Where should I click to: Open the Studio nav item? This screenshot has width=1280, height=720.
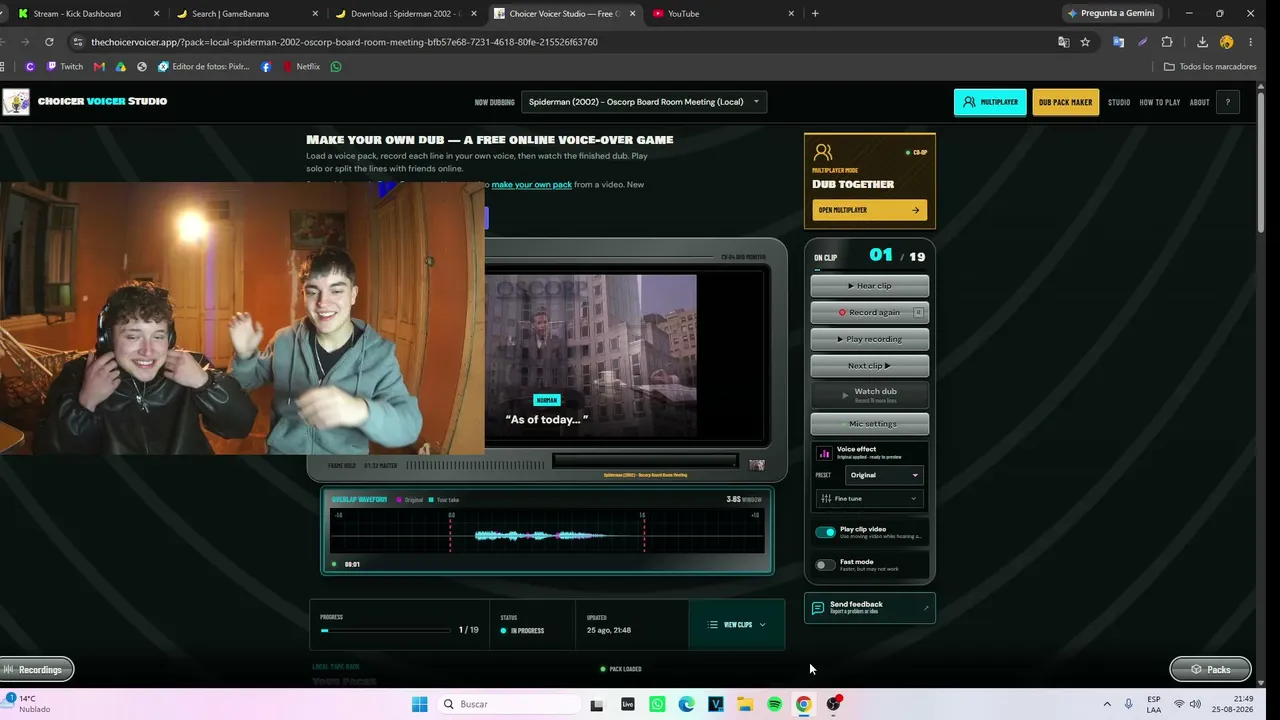tap(1119, 102)
